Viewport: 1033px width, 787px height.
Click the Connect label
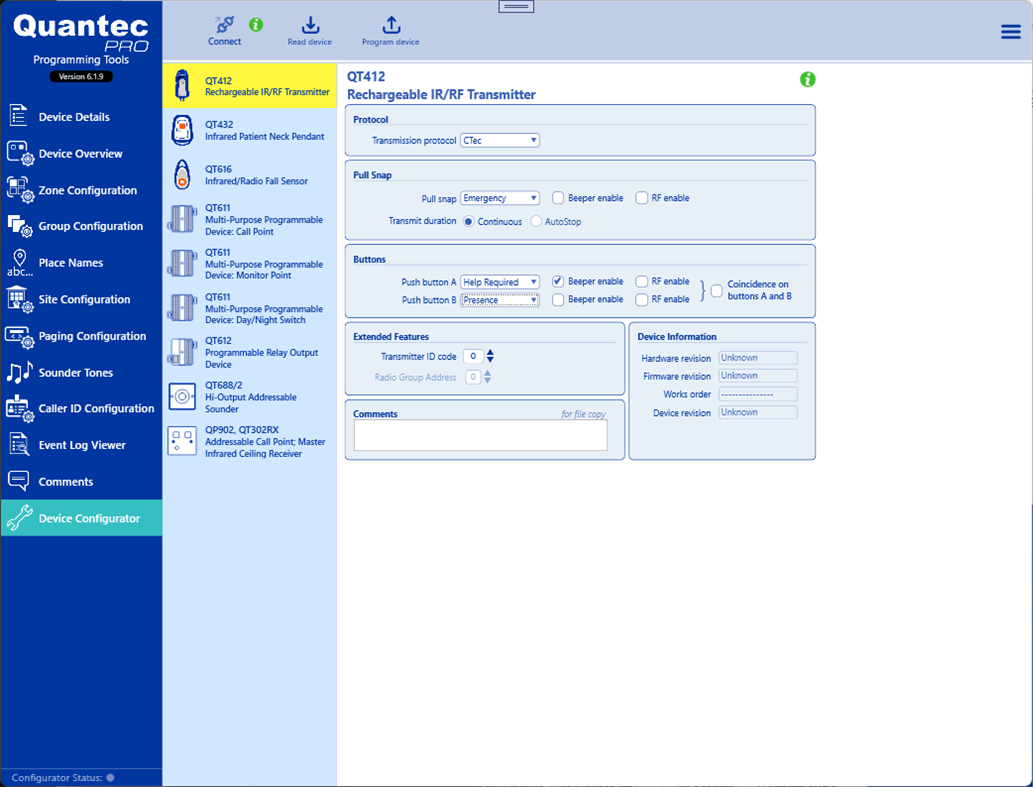pyautogui.click(x=225, y=41)
